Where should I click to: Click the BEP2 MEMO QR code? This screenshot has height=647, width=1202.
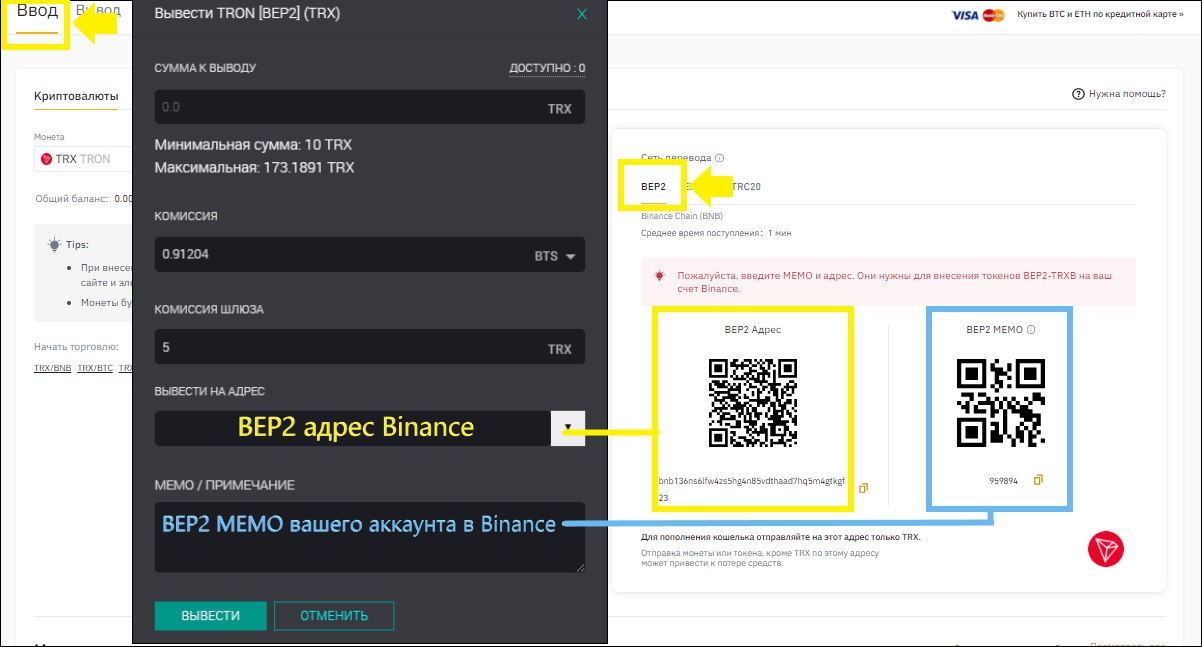(x=1001, y=403)
